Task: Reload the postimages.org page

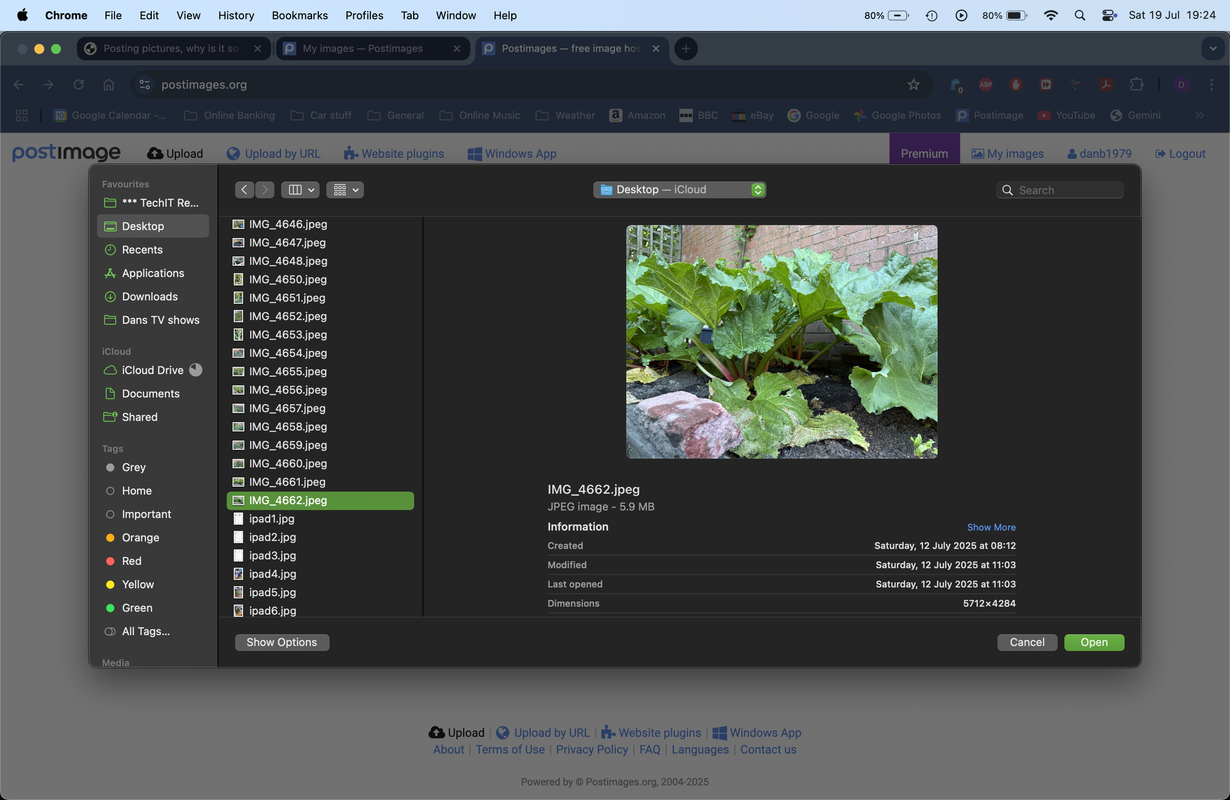Action: tap(78, 85)
